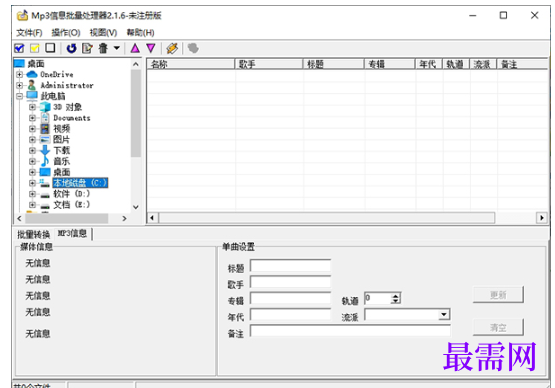Click the 此电脑 computer icon
The image size is (555, 388).
tap(32, 96)
